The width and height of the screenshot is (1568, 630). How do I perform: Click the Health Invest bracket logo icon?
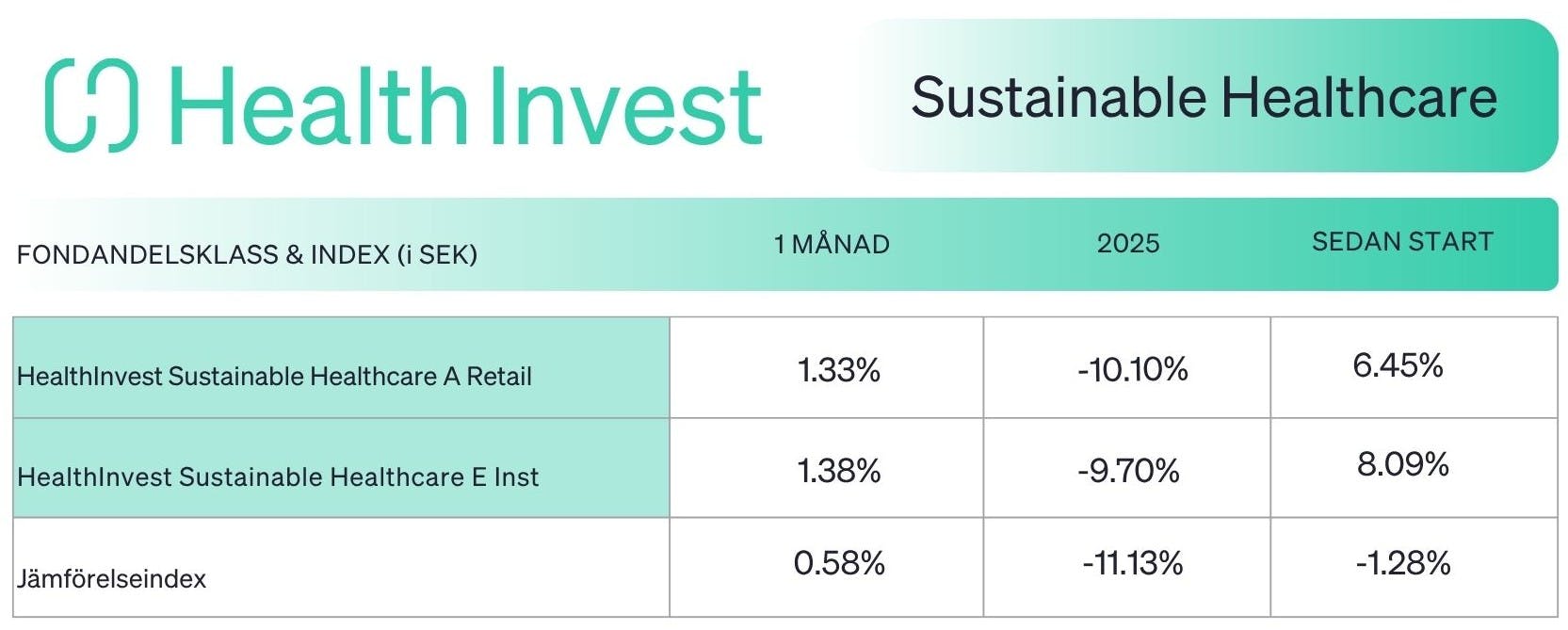(91, 105)
